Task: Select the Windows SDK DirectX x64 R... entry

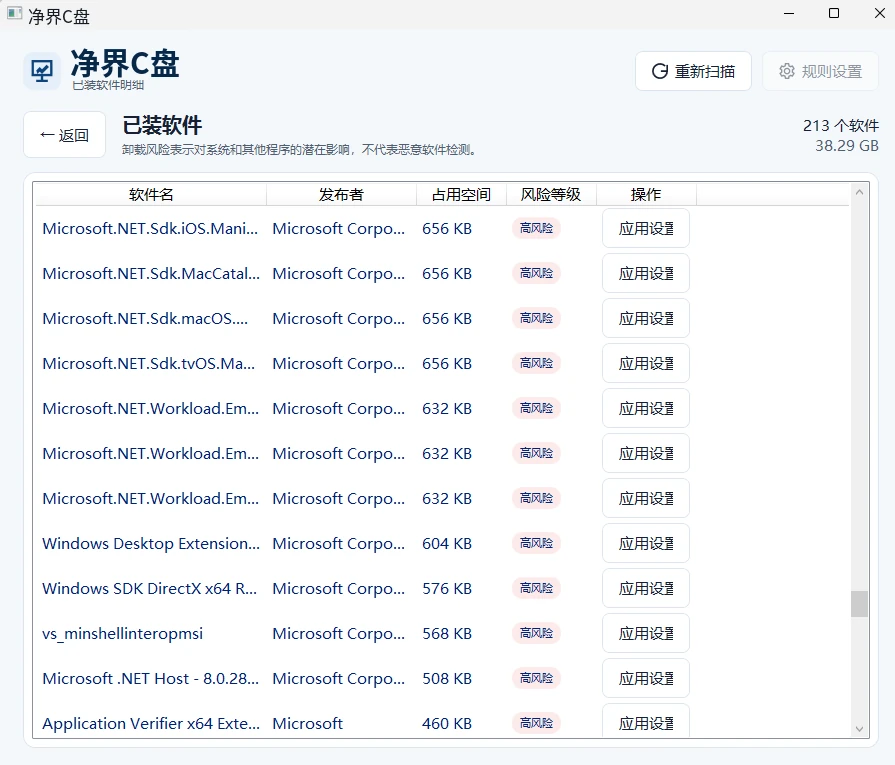Action: 150,589
